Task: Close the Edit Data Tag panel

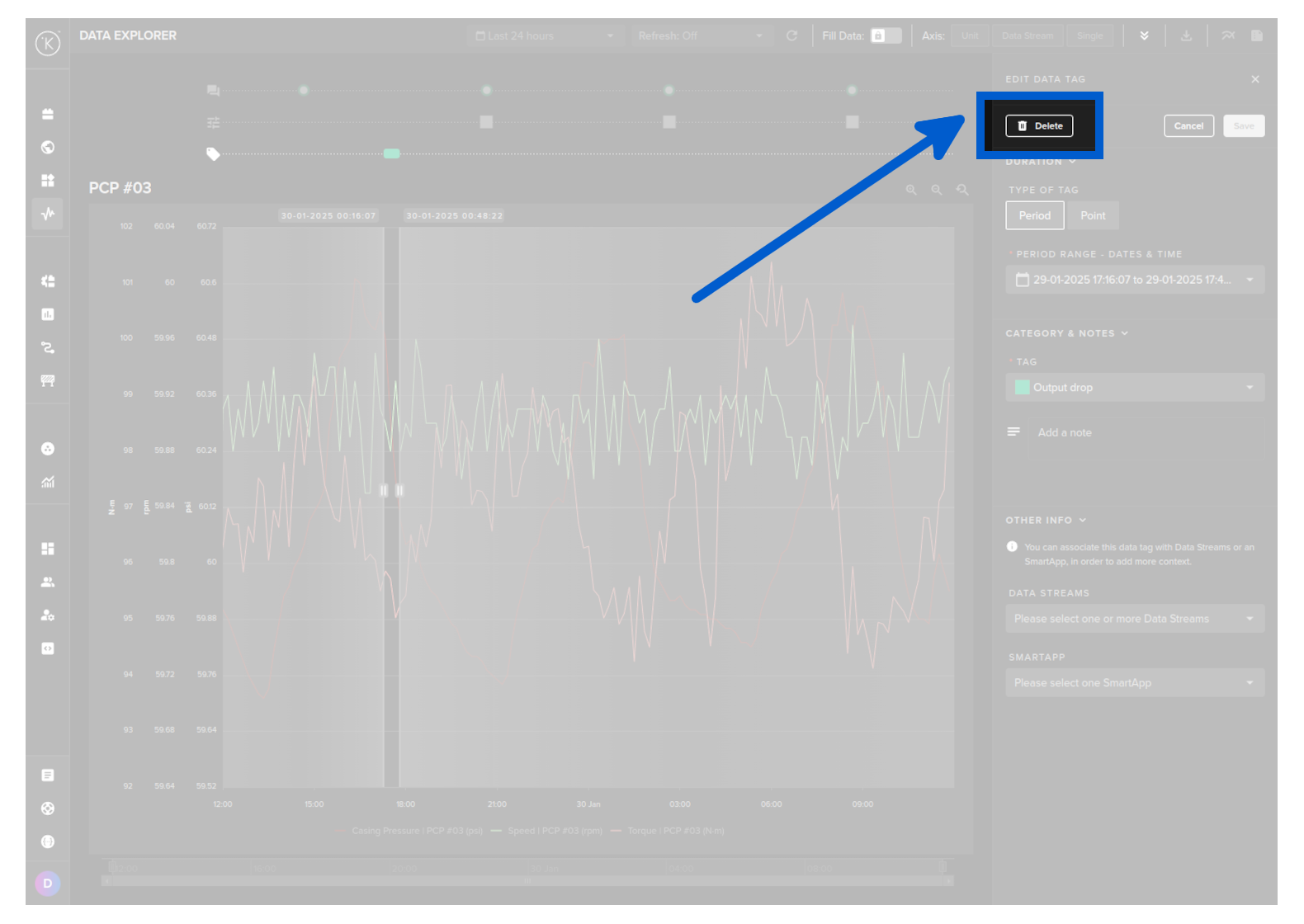Action: [x=1254, y=79]
